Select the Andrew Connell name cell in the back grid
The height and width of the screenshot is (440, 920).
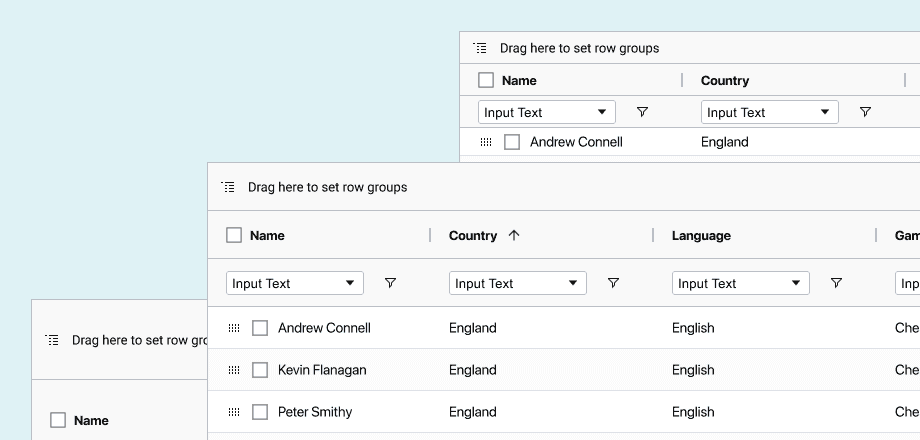576,142
